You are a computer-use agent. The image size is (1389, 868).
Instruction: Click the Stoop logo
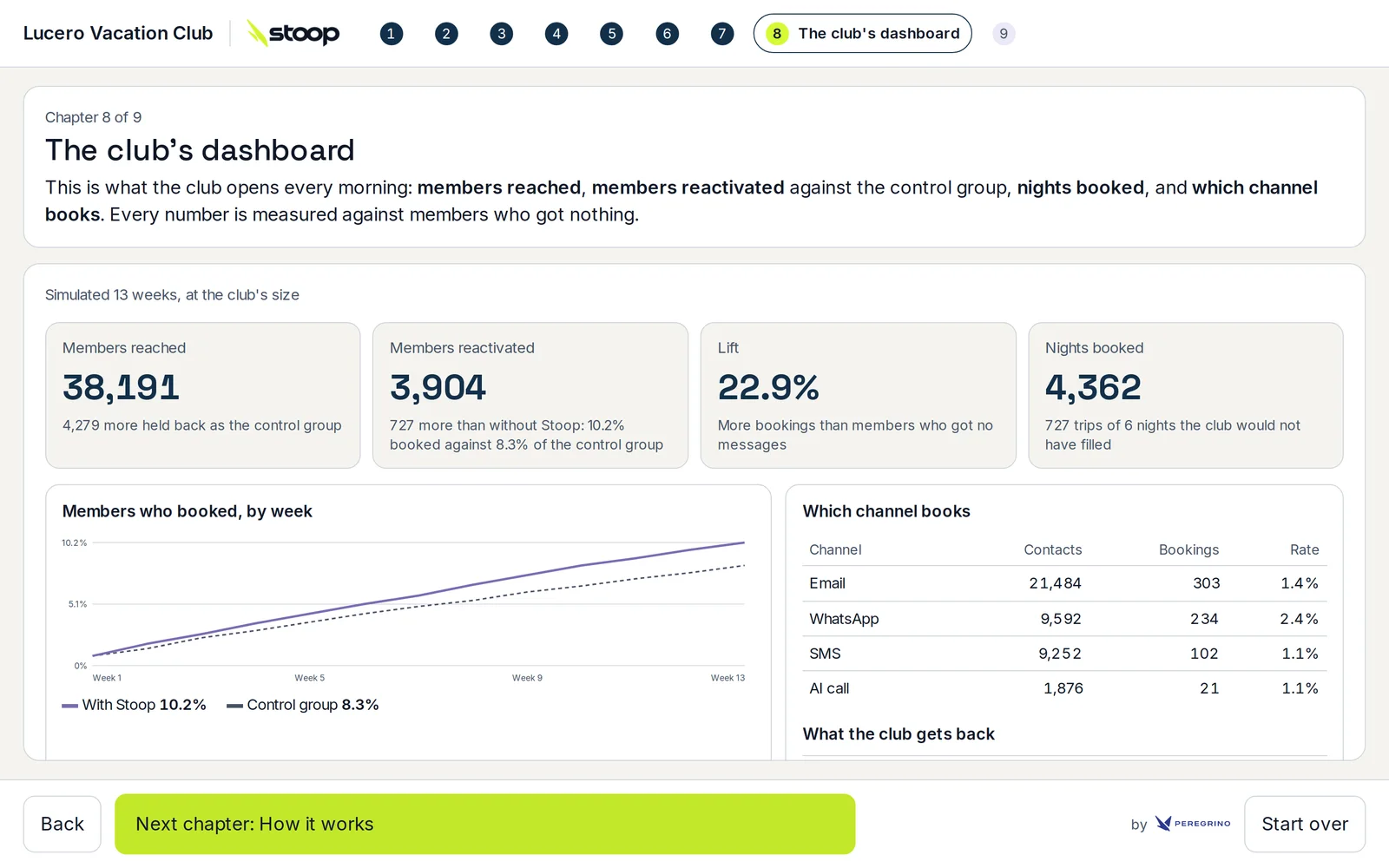(x=293, y=34)
